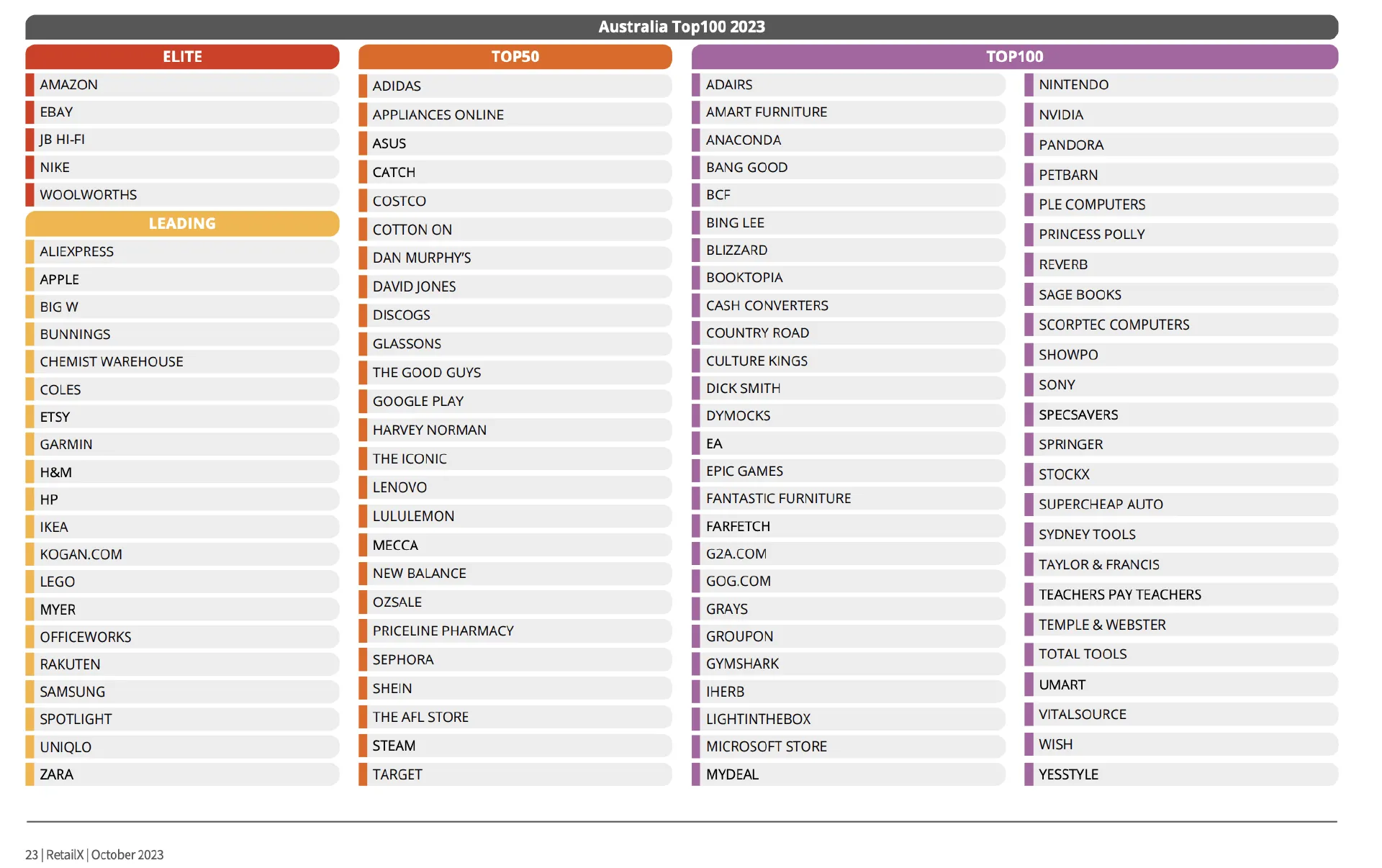This screenshot has height=868, width=1382.
Task: Select the MICROSOFT STORE row
Action: pos(849,746)
